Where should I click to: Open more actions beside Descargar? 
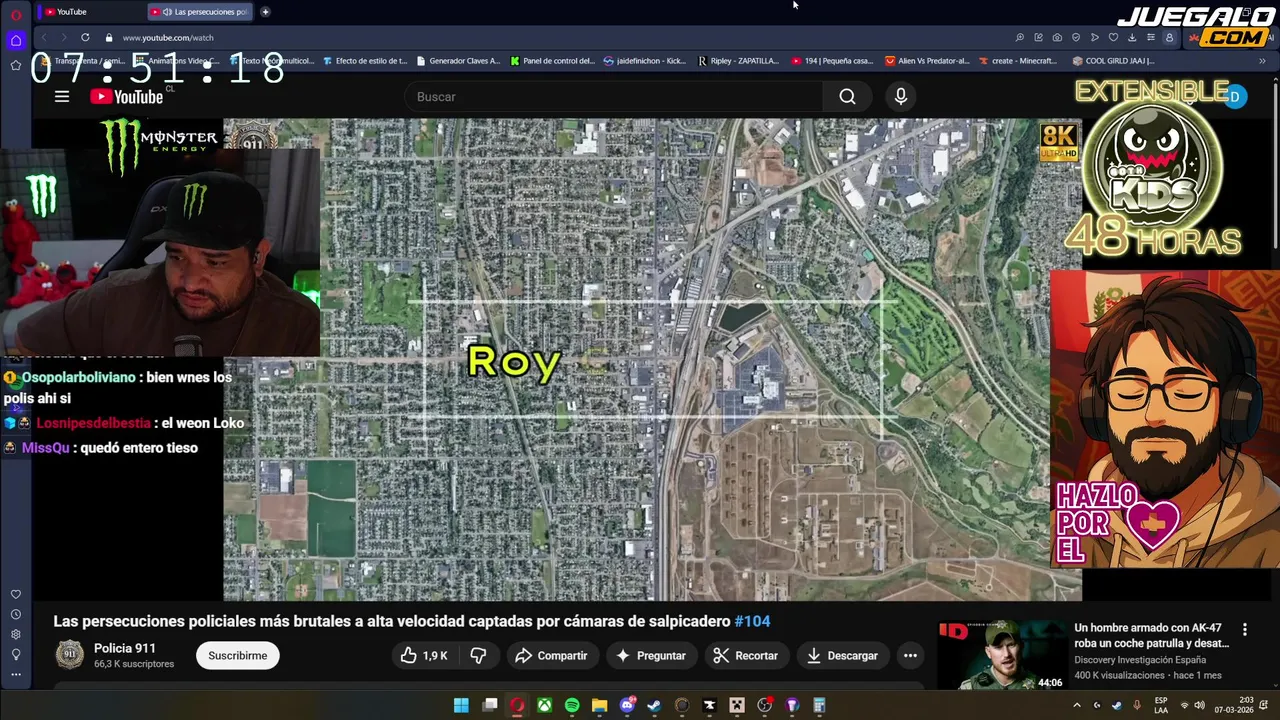pos(910,656)
